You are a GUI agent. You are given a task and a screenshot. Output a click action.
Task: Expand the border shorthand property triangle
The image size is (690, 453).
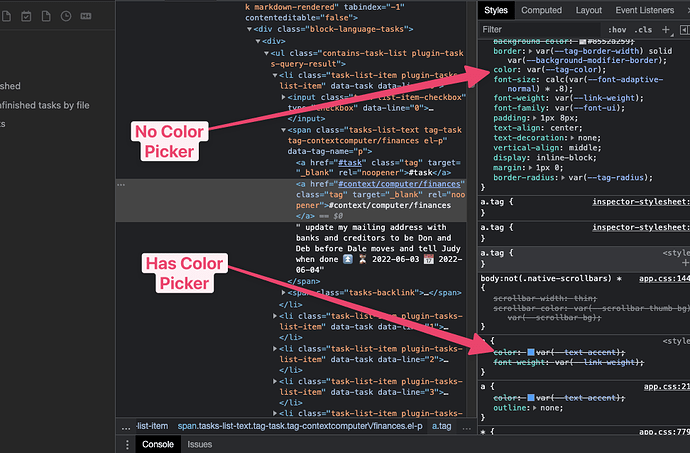[x=531, y=51]
